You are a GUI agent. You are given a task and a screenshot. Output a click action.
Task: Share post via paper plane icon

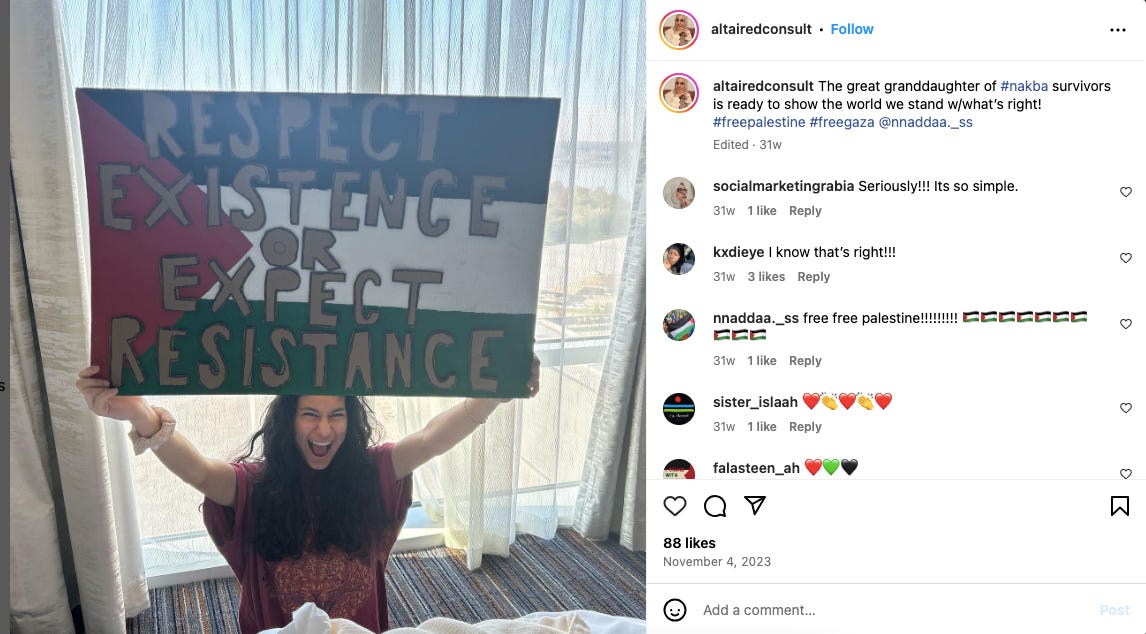click(x=755, y=505)
